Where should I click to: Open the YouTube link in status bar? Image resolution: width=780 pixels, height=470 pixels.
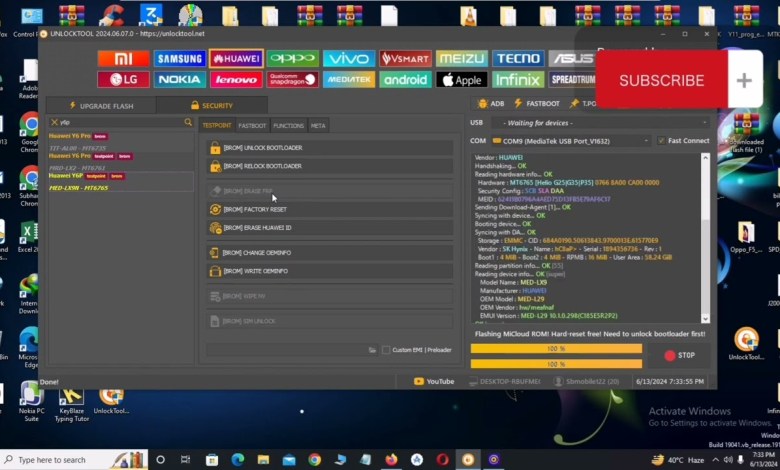click(x=433, y=381)
